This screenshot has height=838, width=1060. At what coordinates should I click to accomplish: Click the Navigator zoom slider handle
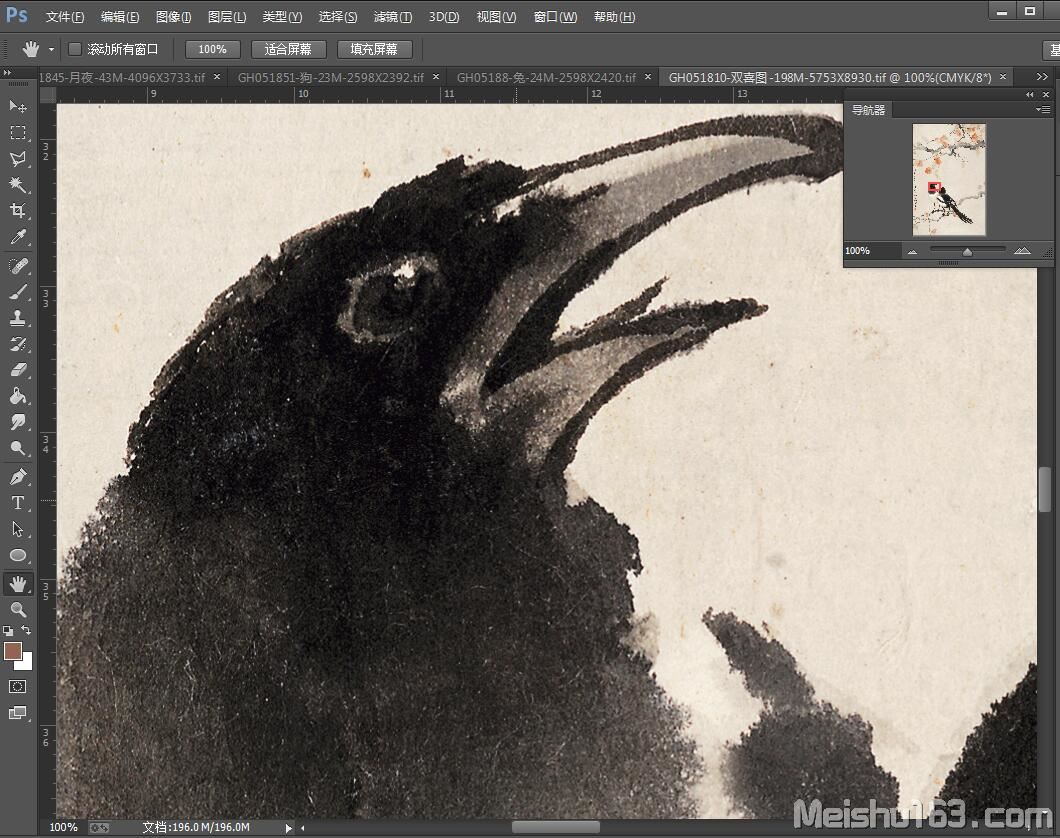(967, 251)
